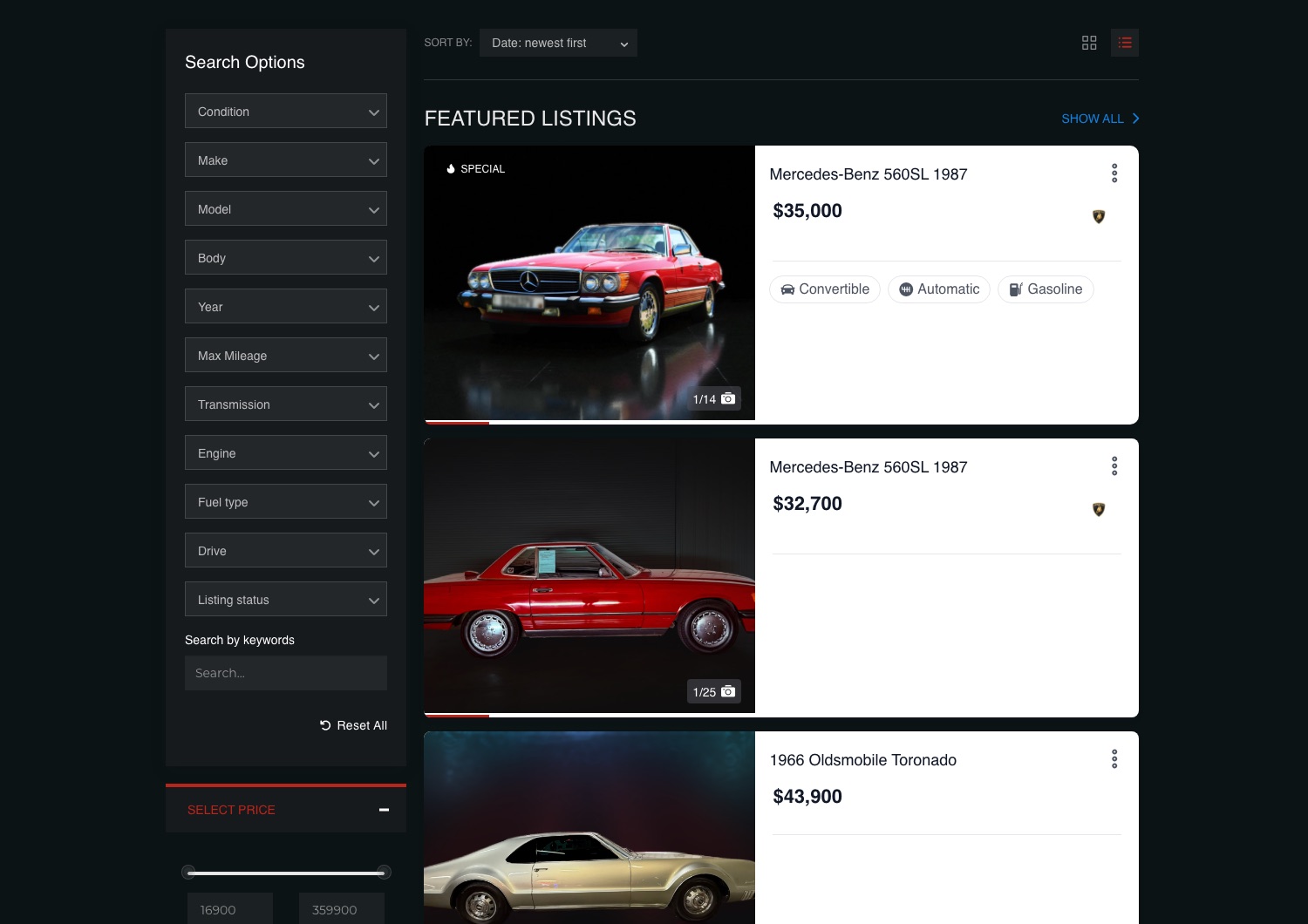This screenshot has width=1308, height=924.
Task: Open the $35,000 Mercedes-Benz 560SL 1987 title
Action: [x=869, y=174]
